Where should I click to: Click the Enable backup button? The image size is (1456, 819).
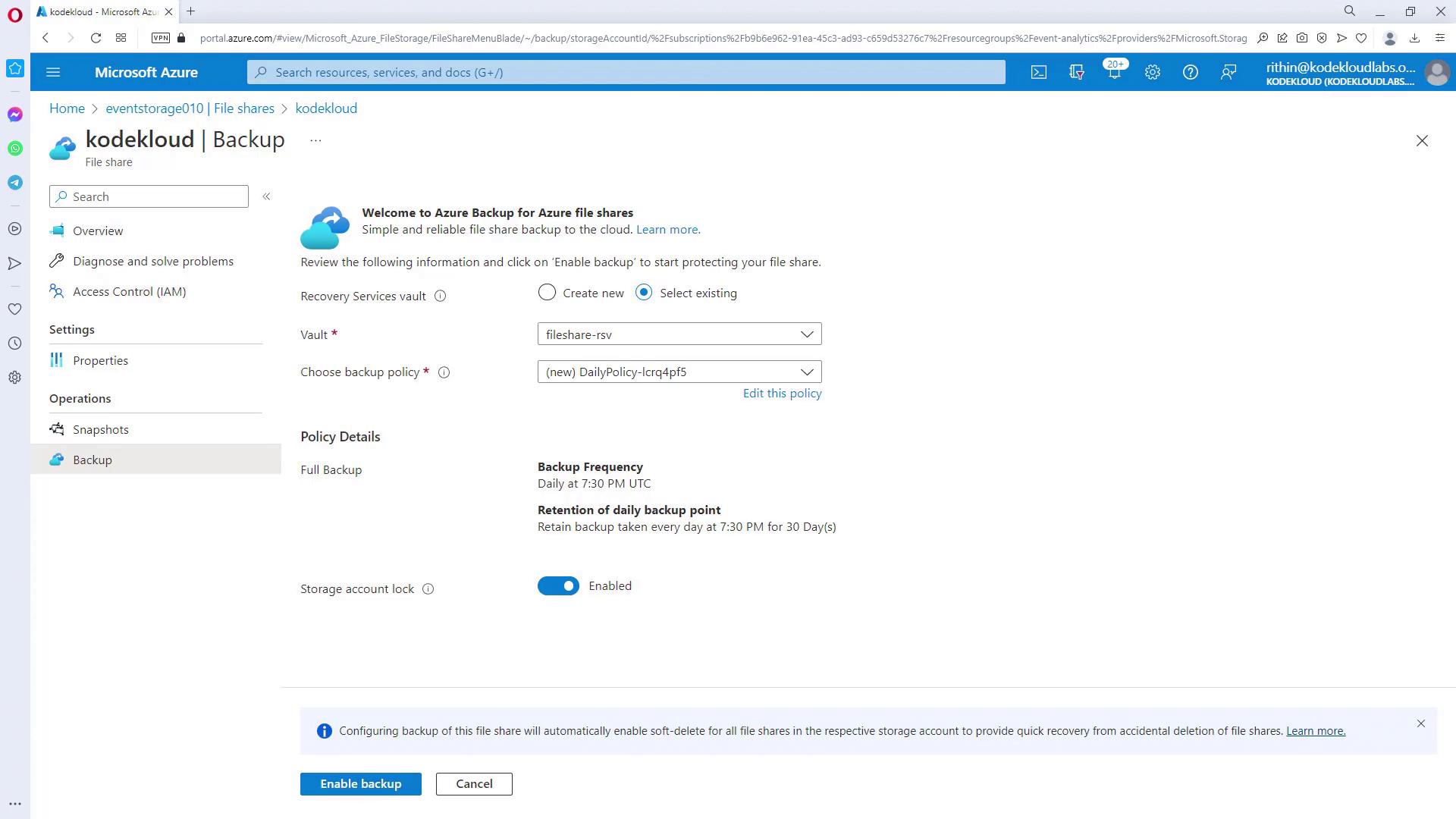point(360,783)
